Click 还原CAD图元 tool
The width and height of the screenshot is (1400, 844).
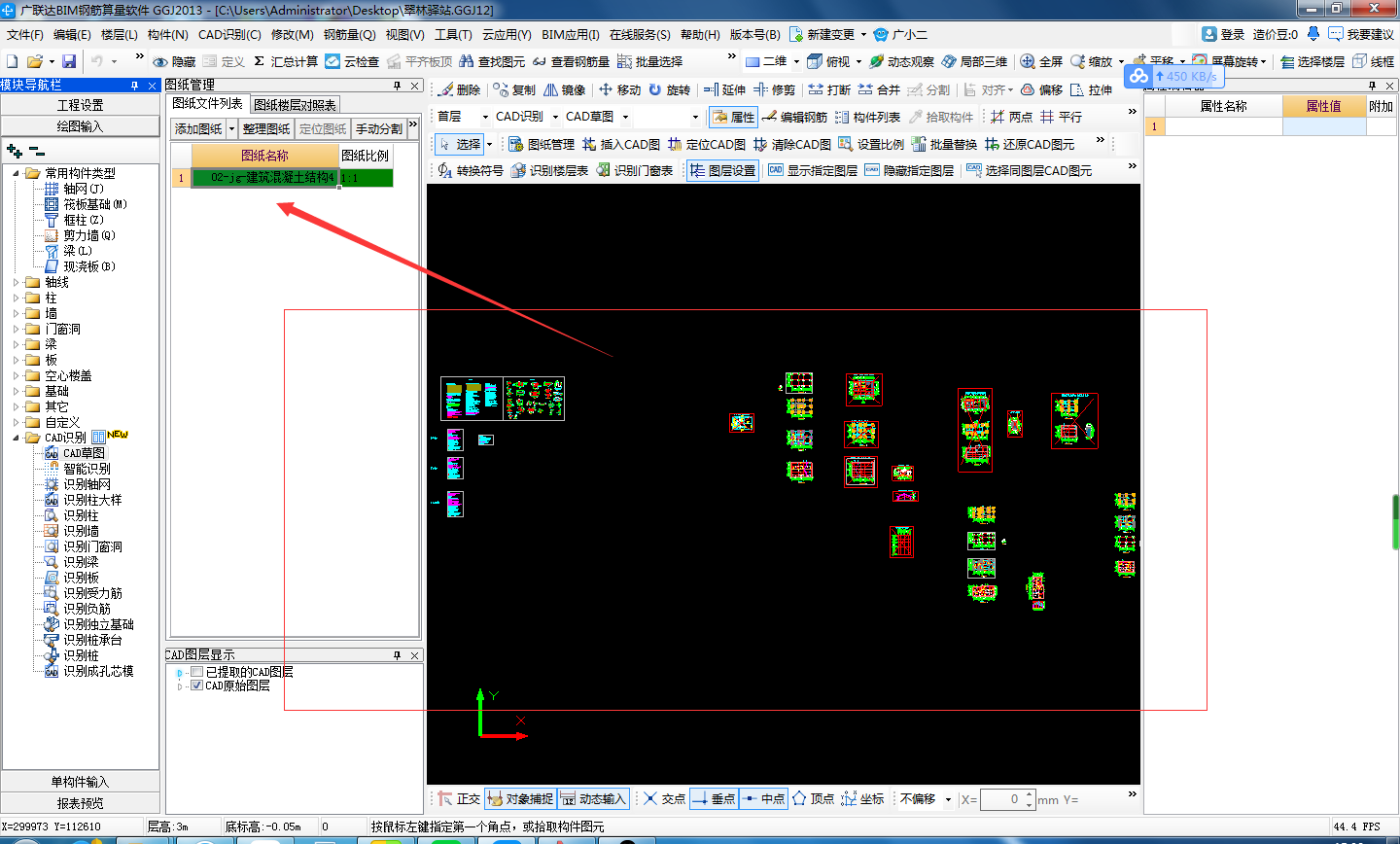(1030, 144)
